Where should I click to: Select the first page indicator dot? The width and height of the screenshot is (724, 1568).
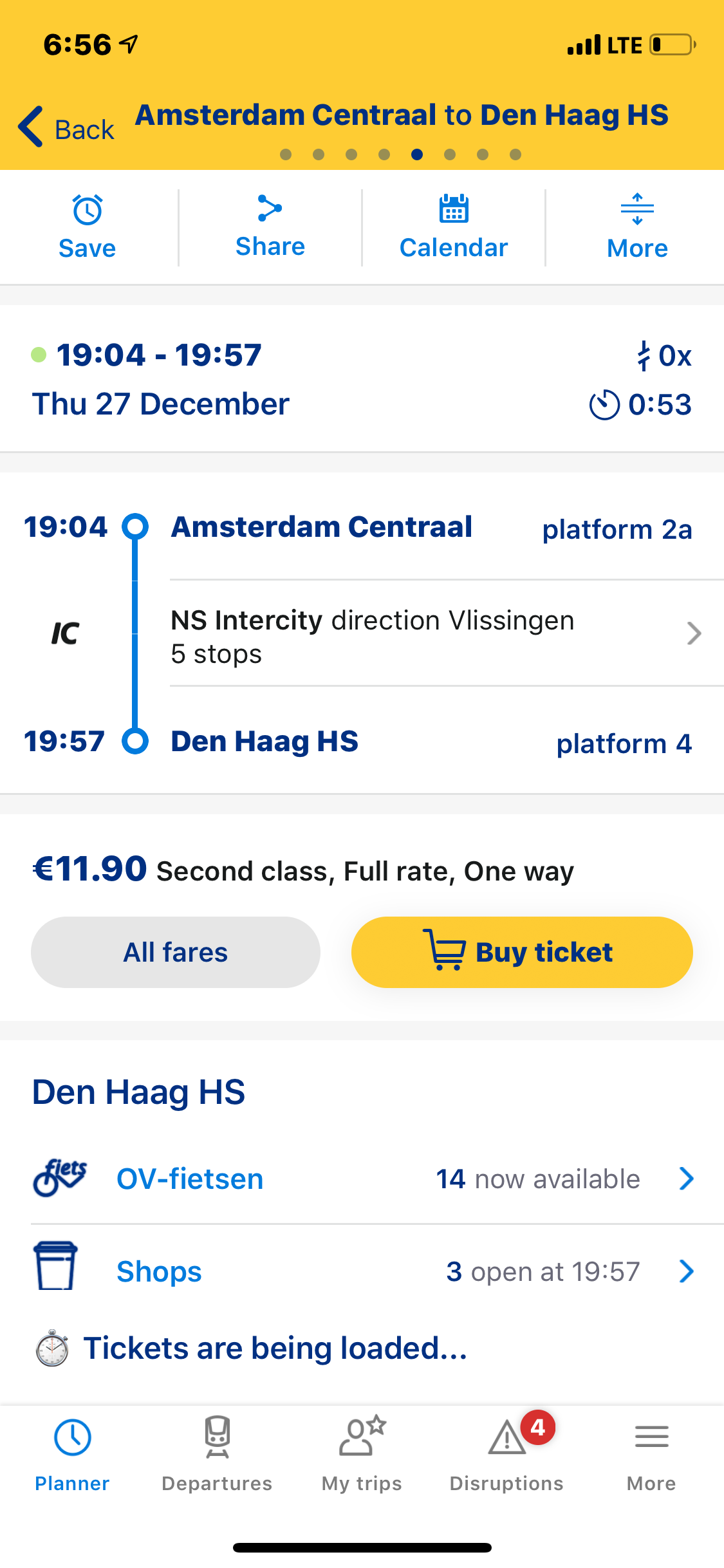click(286, 154)
